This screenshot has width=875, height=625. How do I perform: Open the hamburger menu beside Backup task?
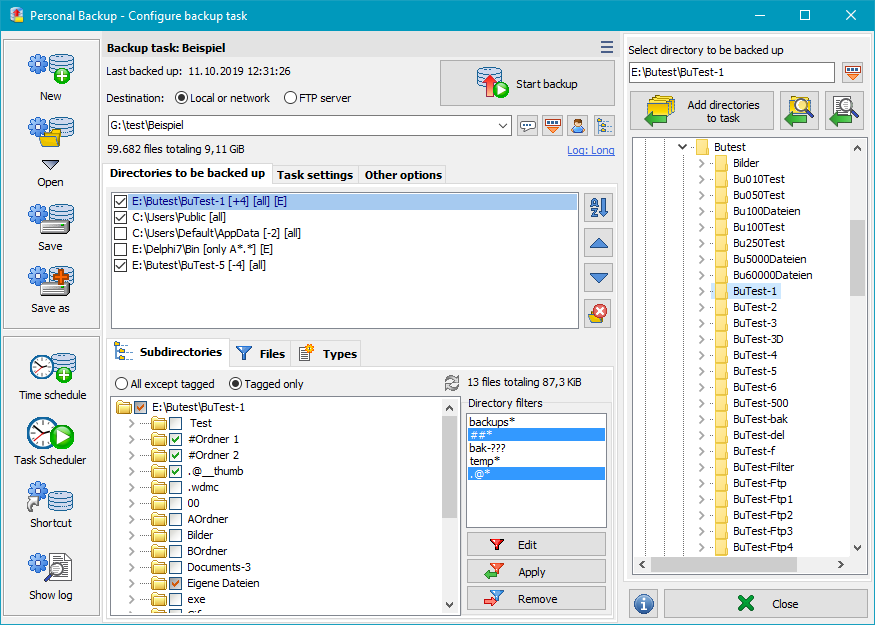click(607, 47)
